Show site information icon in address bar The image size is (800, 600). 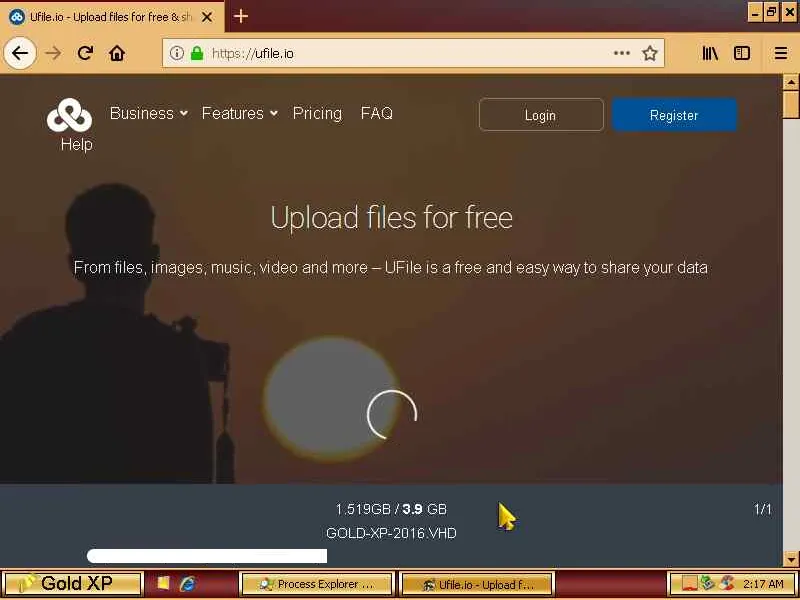pos(177,53)
